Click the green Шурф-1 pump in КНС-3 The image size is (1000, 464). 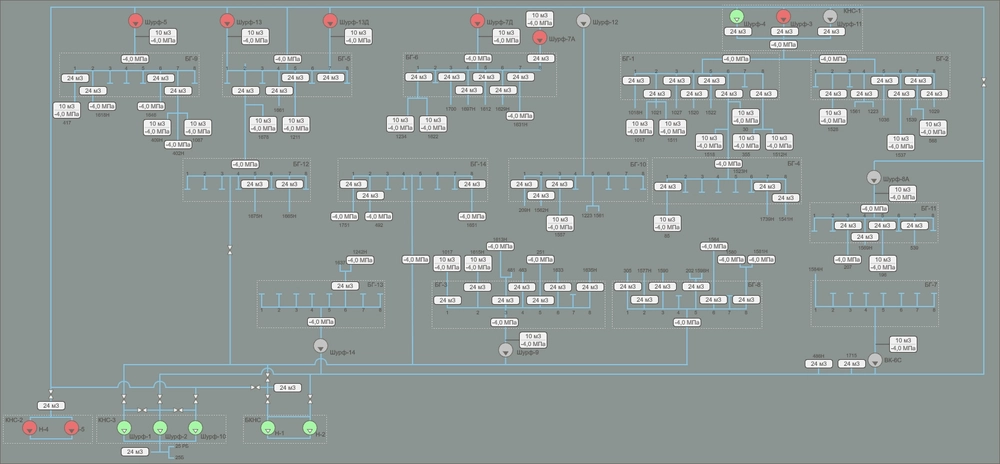point(125,428)
